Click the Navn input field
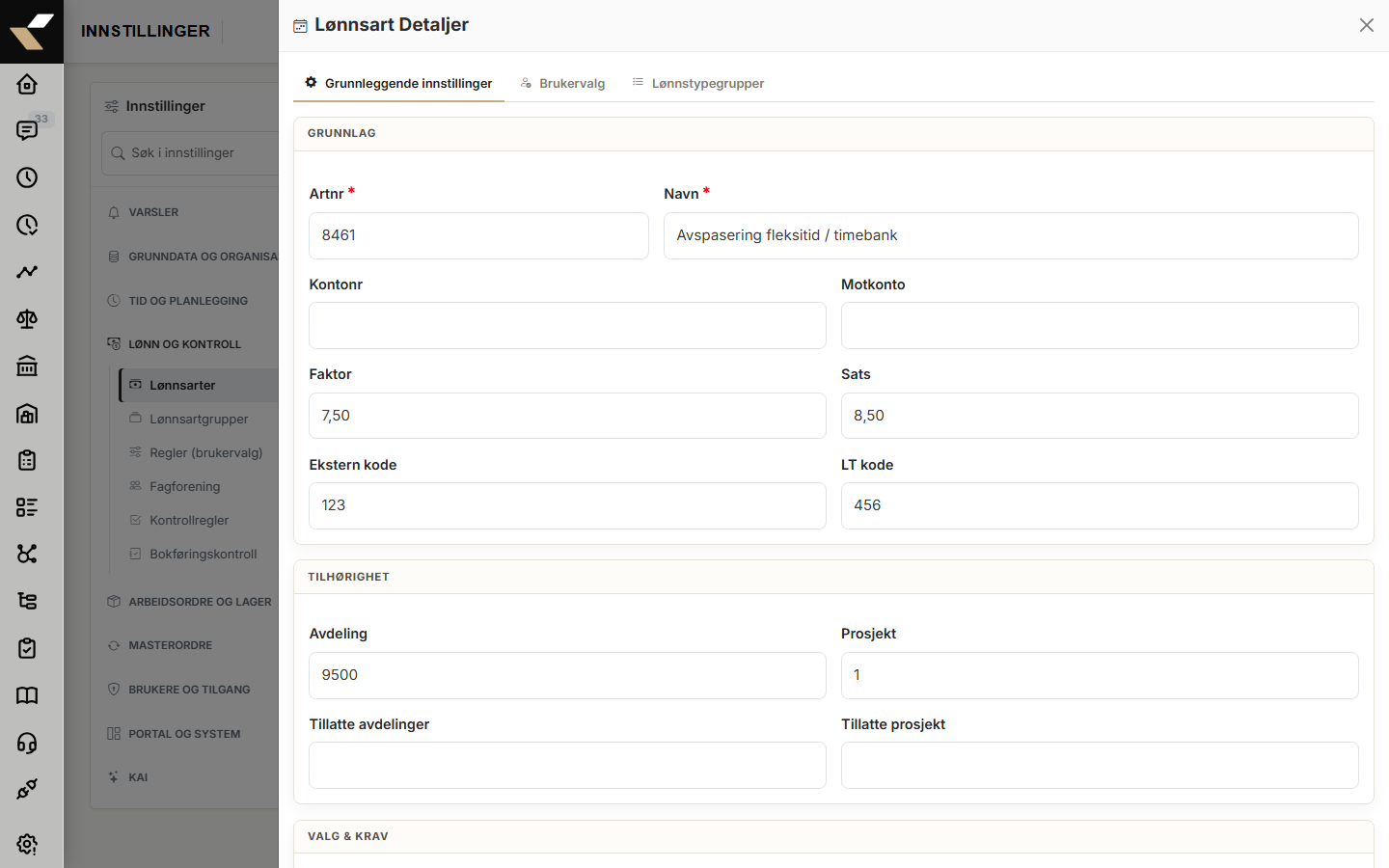This screenshot has height=868, width=1389. coord(1011,235)
